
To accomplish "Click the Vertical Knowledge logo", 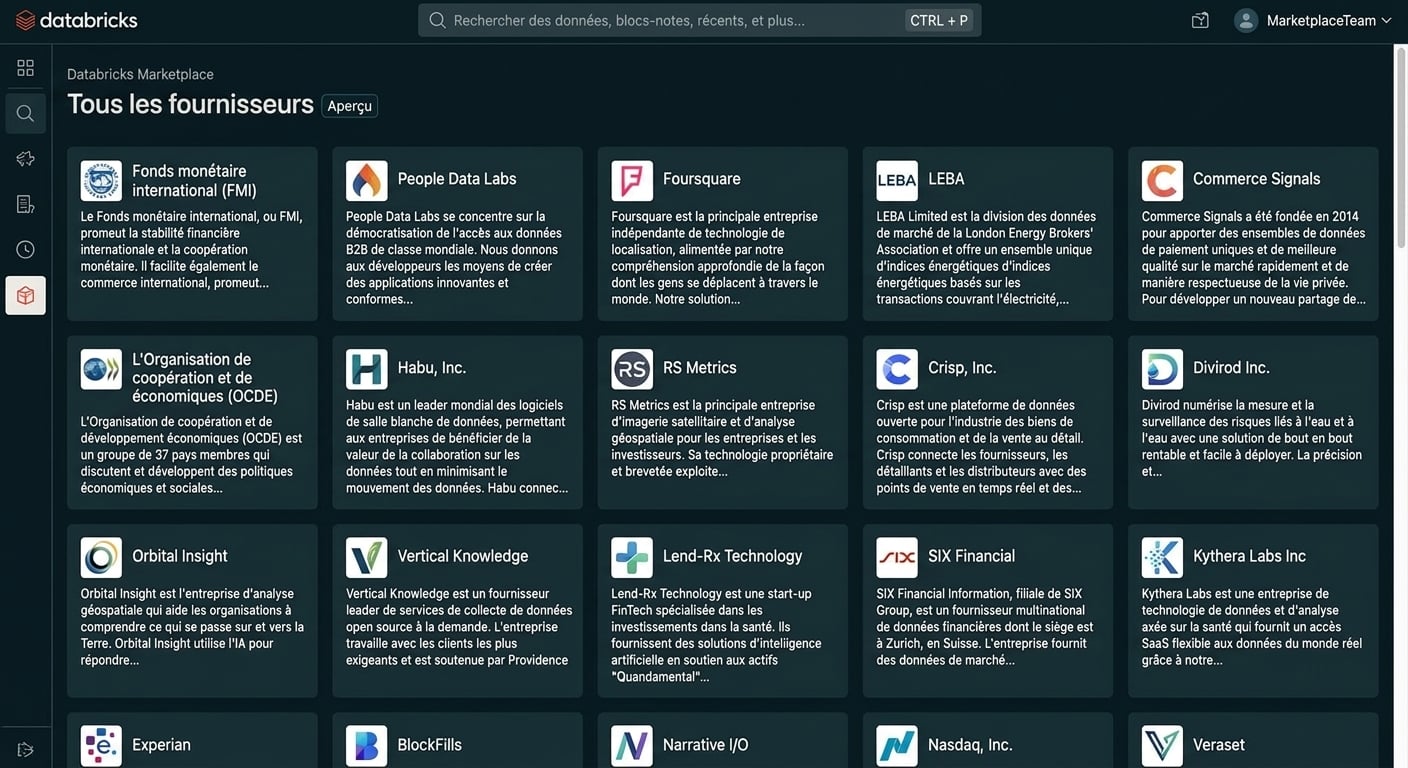I will pos(366,557).
